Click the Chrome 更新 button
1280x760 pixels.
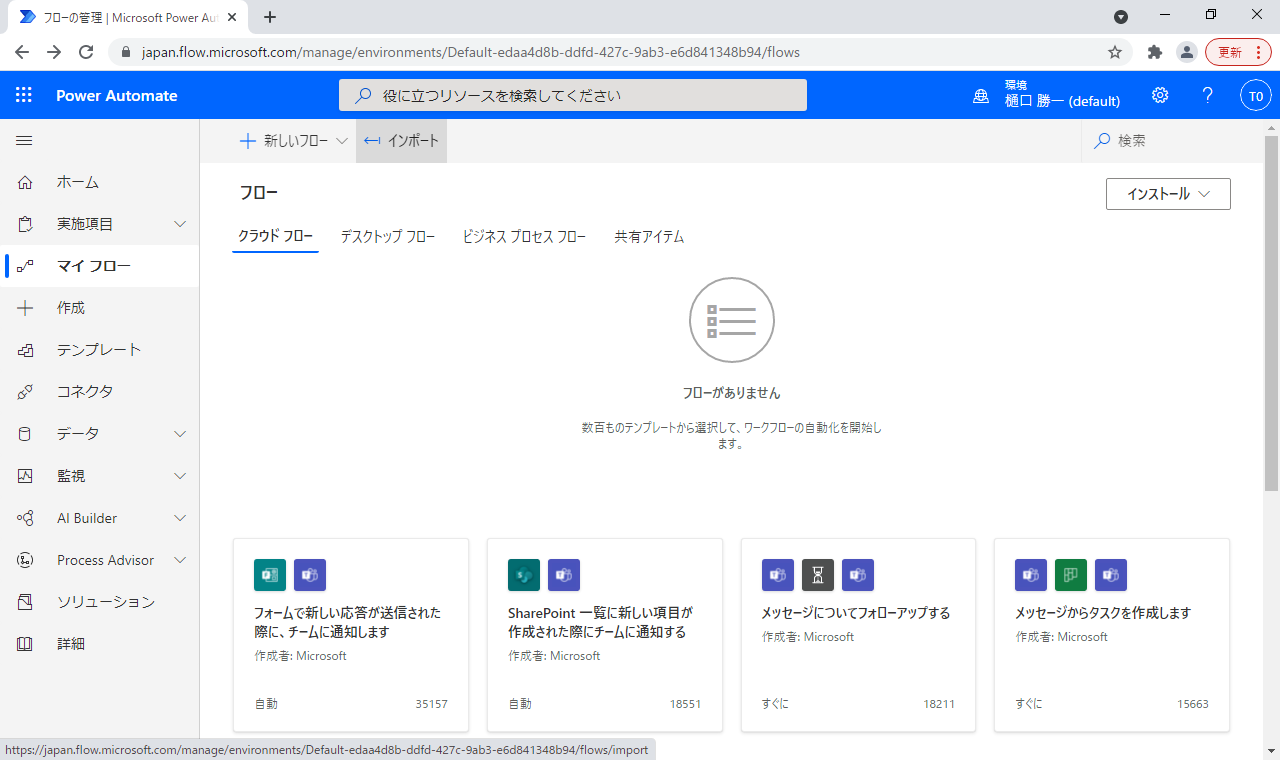(1238, 52)
